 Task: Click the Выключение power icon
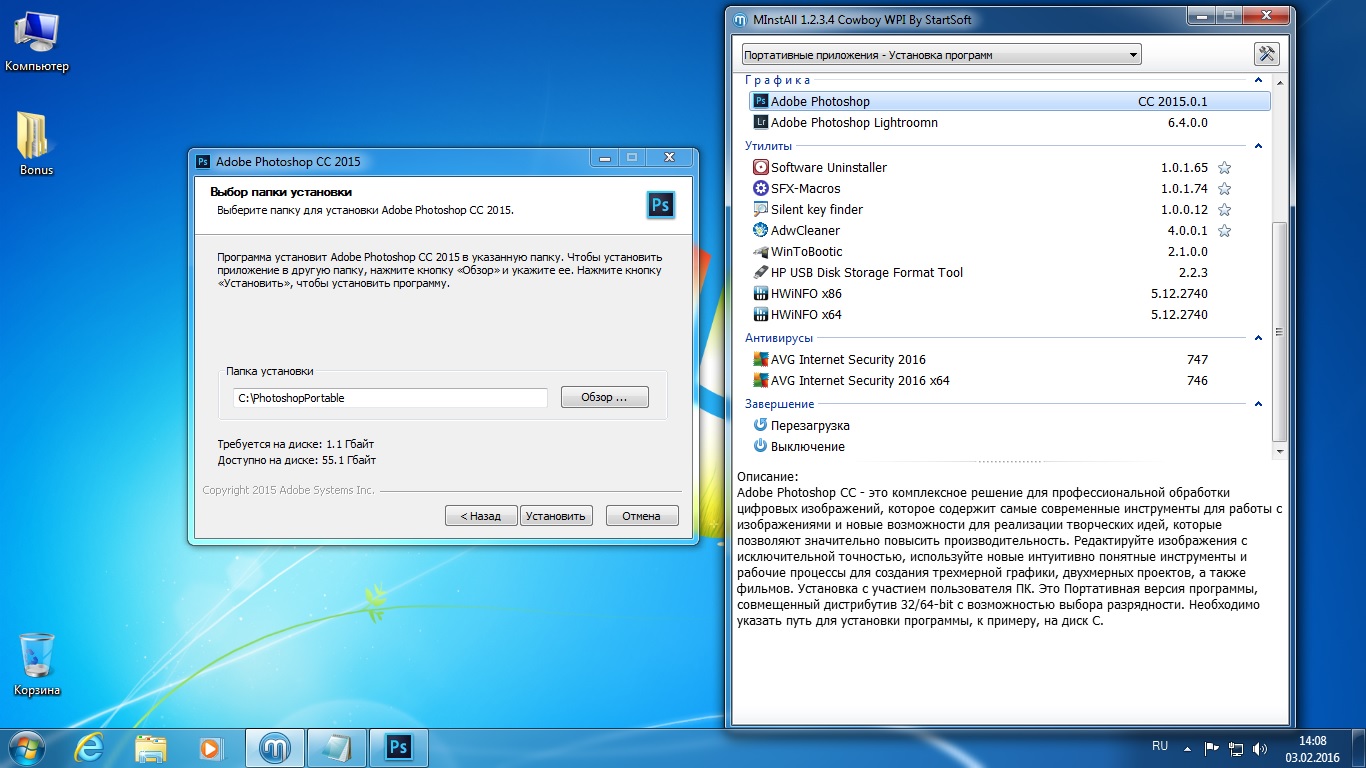point(761,446)
